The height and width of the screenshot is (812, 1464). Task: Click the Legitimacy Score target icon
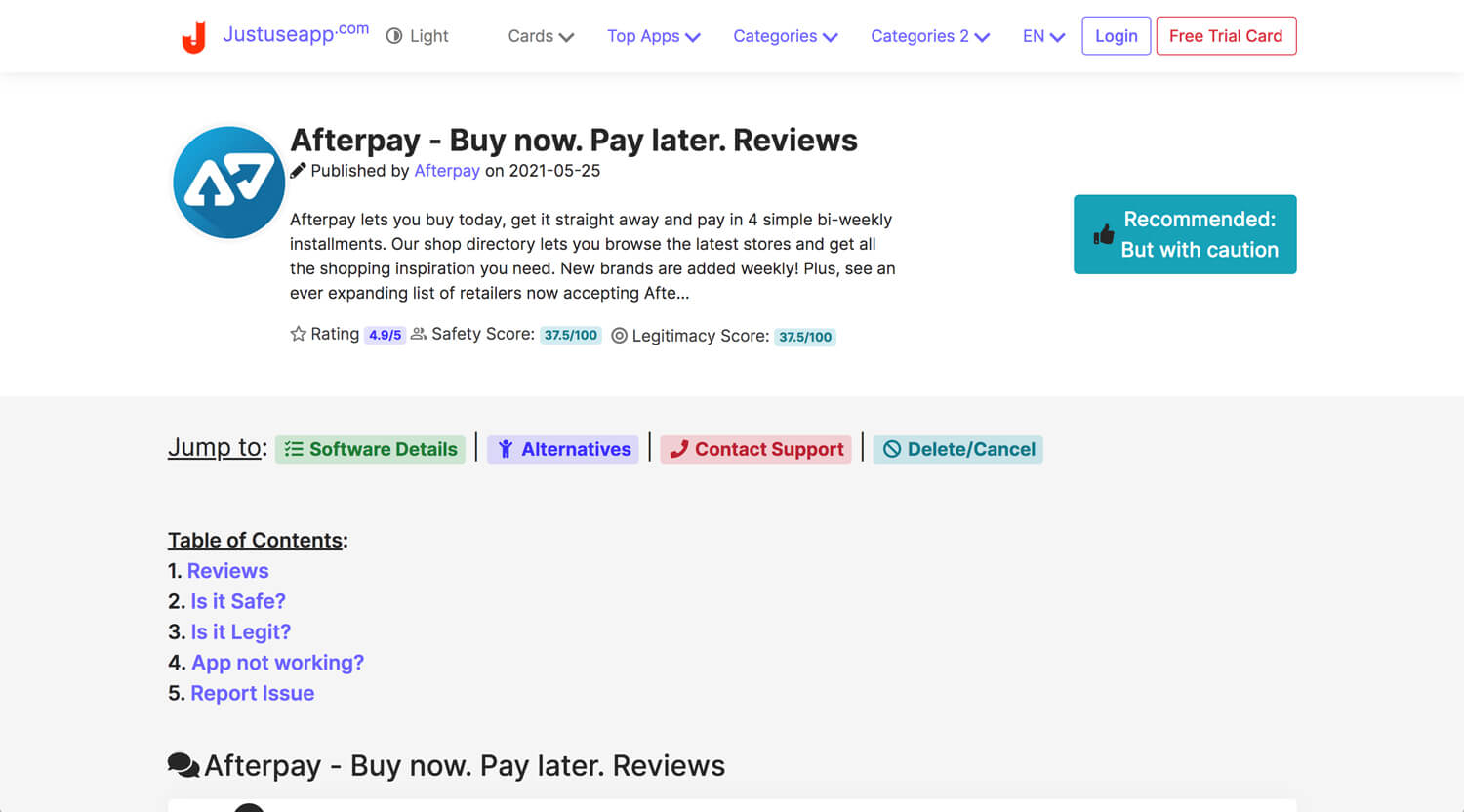[619, 336]
